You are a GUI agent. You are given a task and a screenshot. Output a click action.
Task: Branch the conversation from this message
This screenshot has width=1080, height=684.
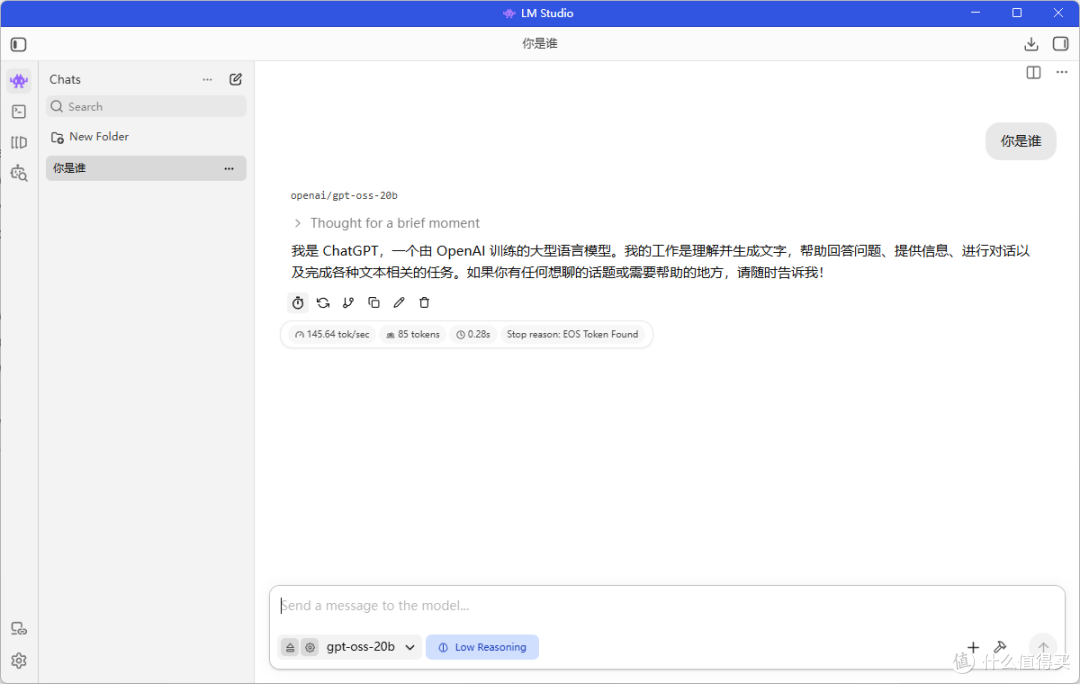349,302
